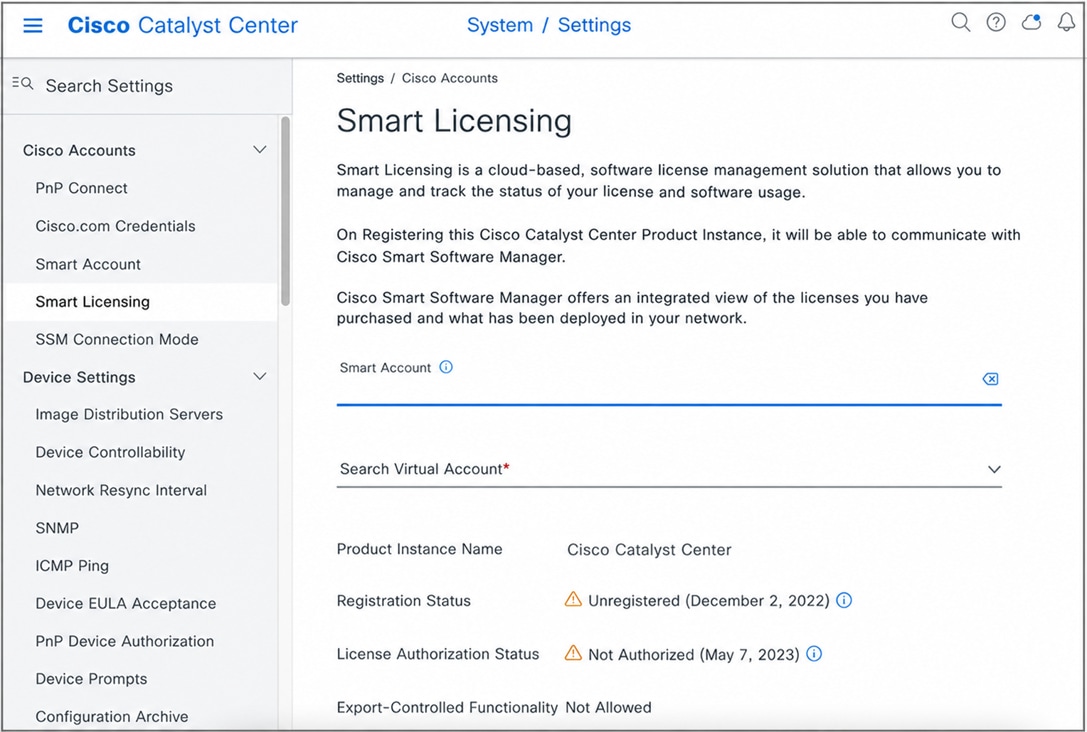Click the Search Settings input field

click(147, 86)
